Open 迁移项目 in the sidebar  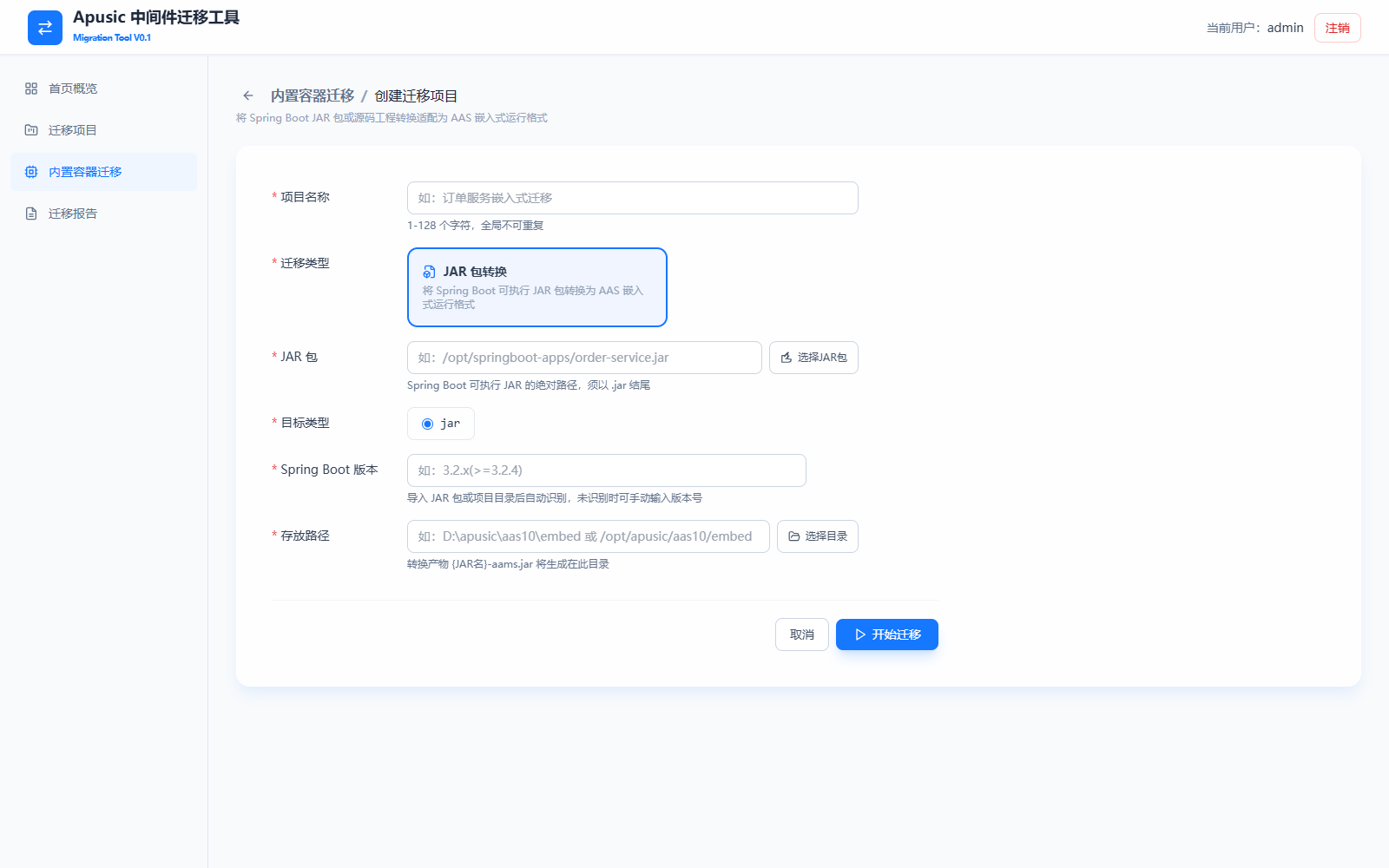tap(104, 130)
